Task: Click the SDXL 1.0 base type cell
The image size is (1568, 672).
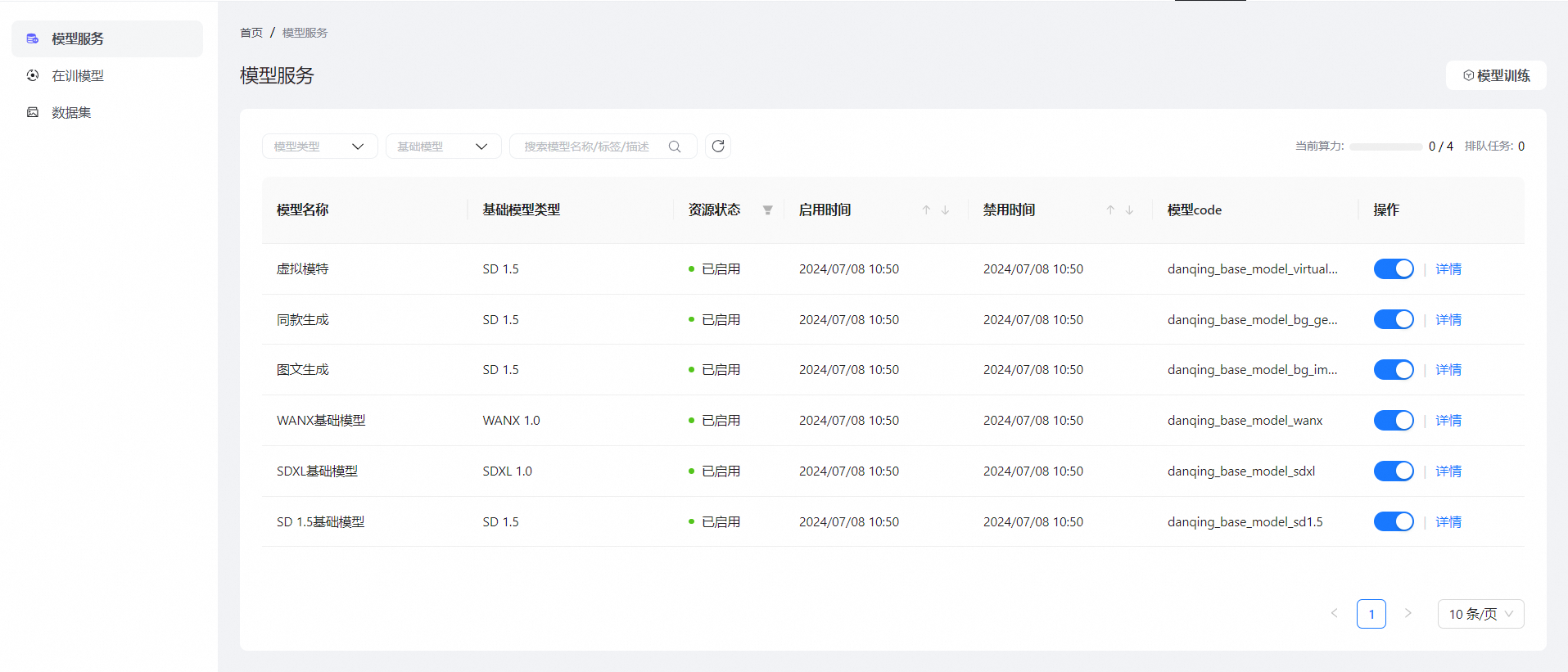Action: (x=508, y=471)
